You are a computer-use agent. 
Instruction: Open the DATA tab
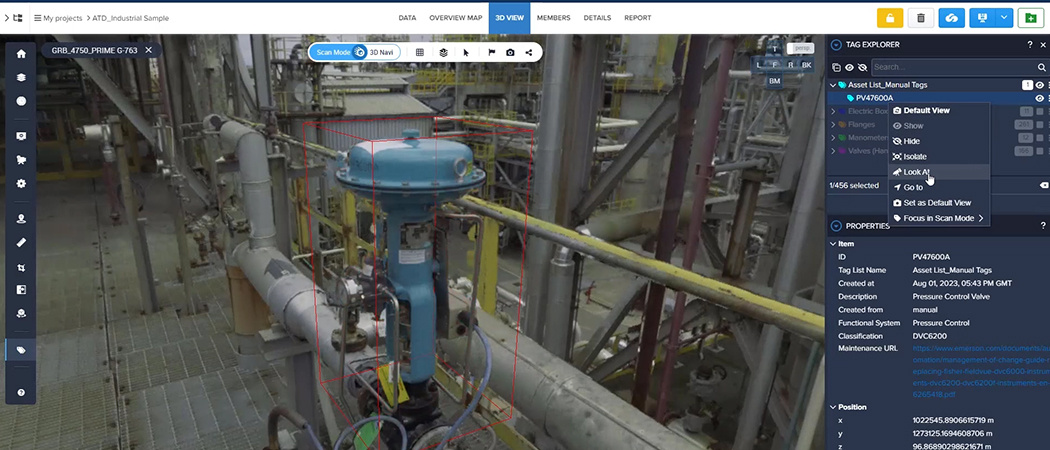(407, 18)
